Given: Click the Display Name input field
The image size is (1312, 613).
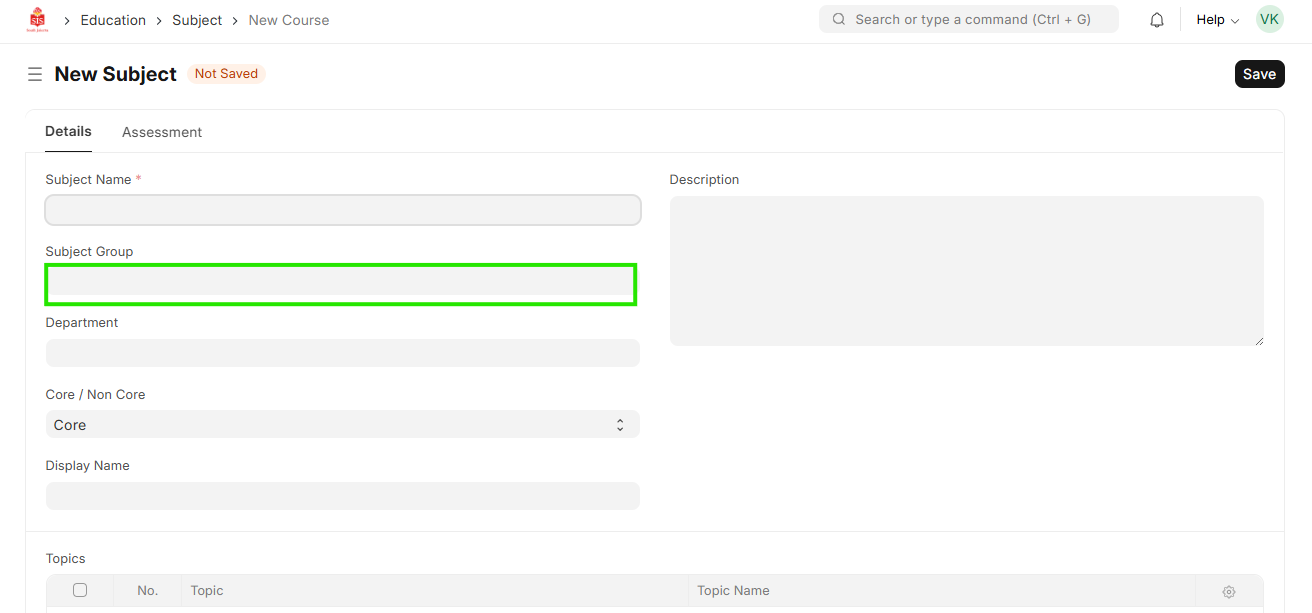Looking at the screenshot, I should [x=342, y=496].
